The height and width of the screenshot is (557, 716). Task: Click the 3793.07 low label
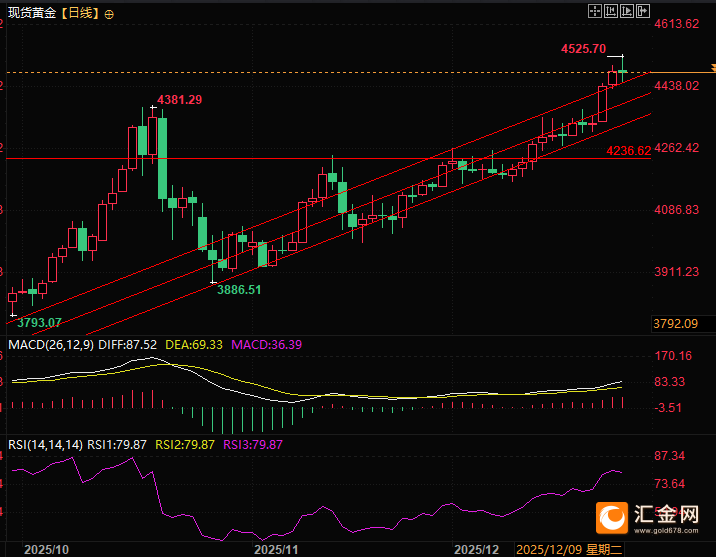coord(39,322)
